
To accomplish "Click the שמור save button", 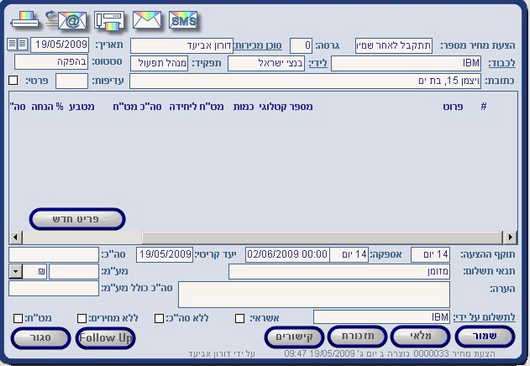I will (x=485, y=337).
